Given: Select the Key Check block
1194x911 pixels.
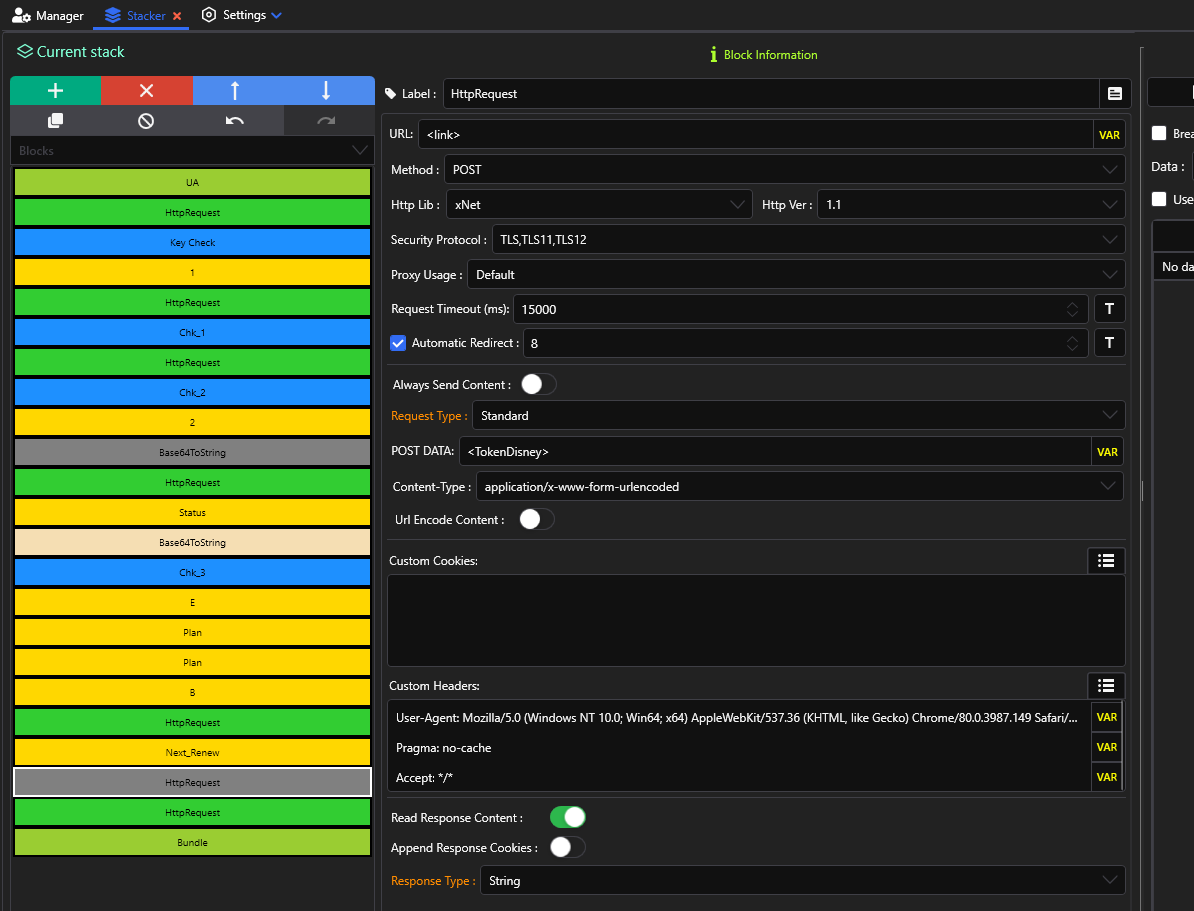Looking at the screenshot, I should pos(193,242).
